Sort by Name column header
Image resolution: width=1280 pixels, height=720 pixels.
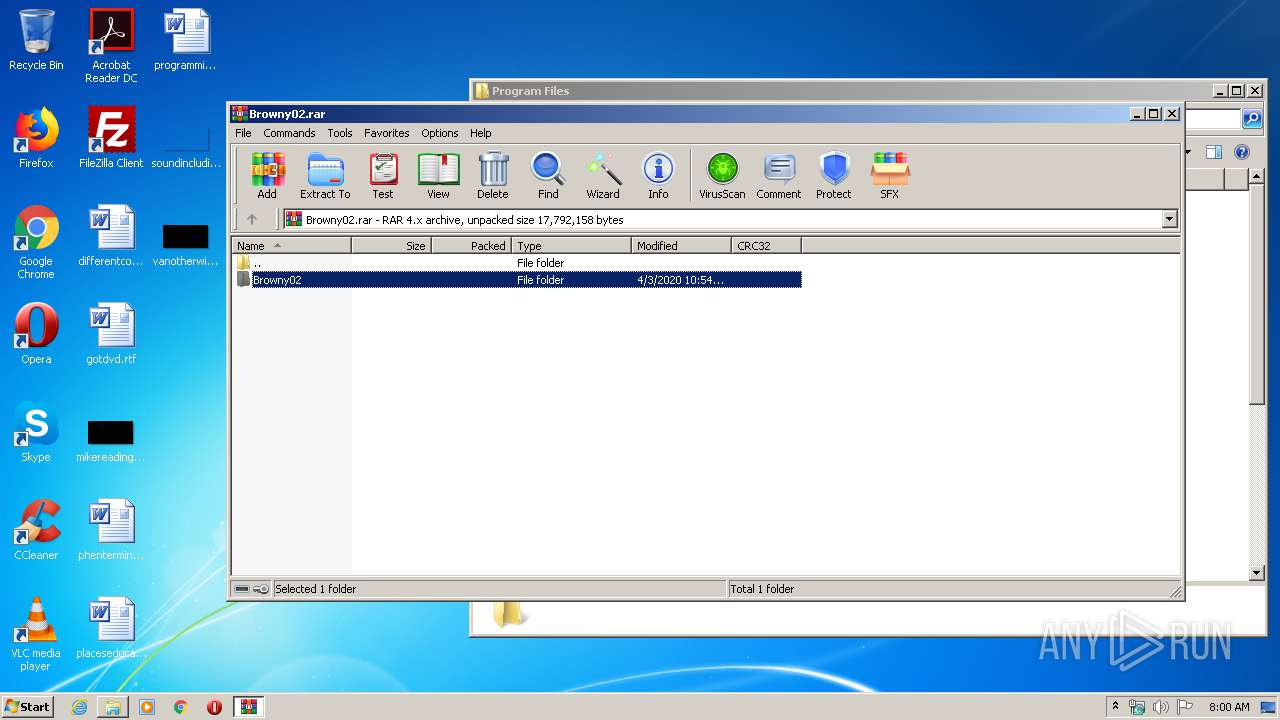pyautogui.click(x=291, y=245)
